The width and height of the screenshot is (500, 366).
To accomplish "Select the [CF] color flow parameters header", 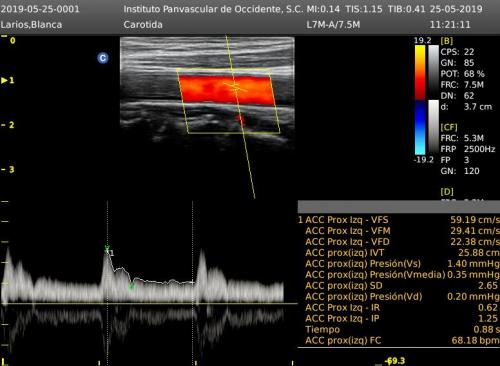I will tap(449, 127).
